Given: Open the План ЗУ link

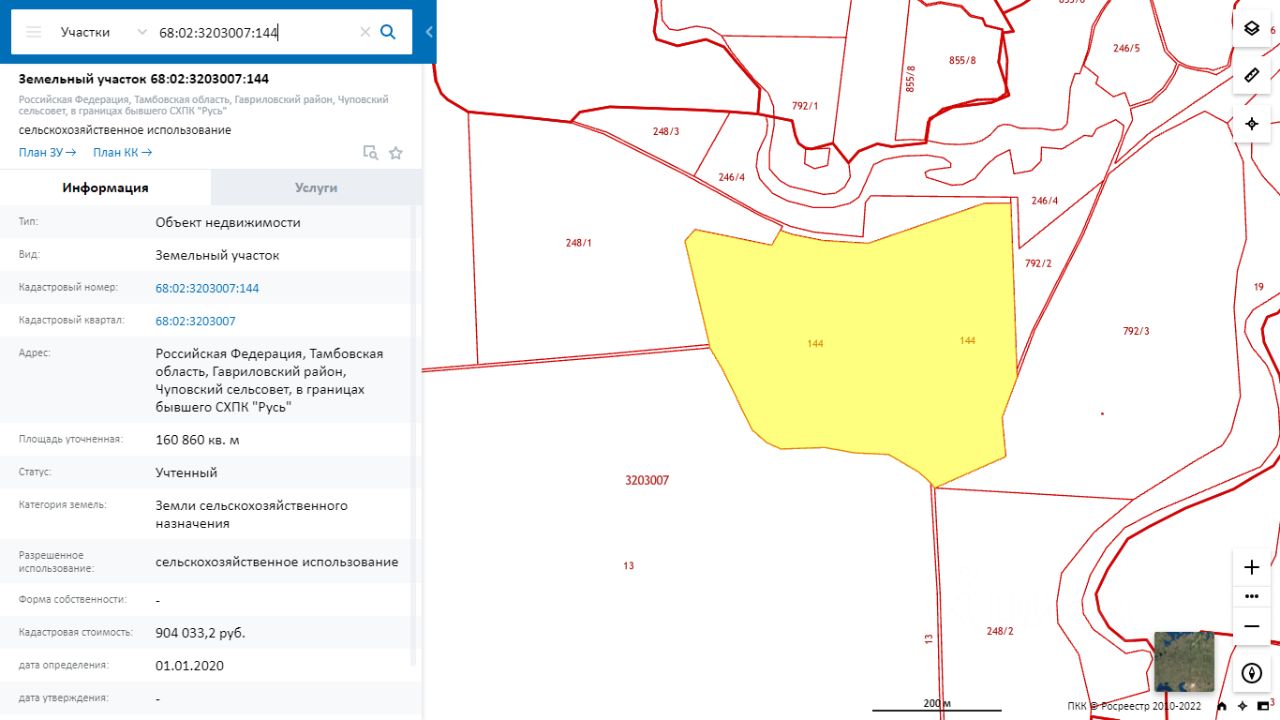Looking at the screenshot, I should (48, 152).
